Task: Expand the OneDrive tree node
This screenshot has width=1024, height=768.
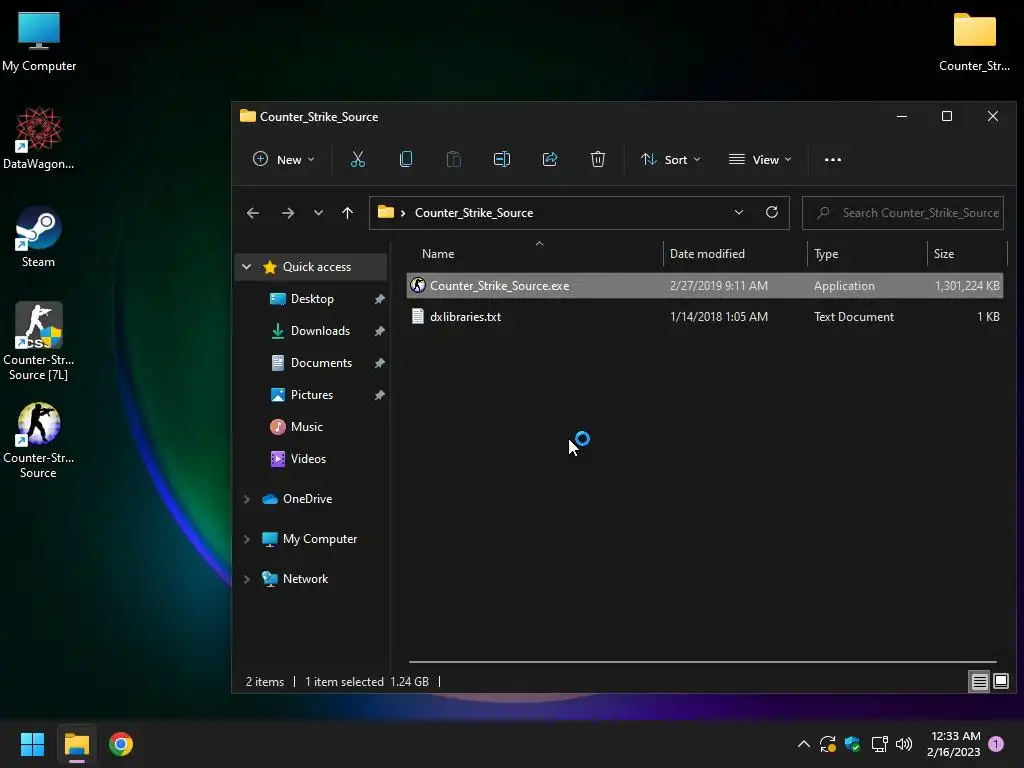Action: pos(246,499)
